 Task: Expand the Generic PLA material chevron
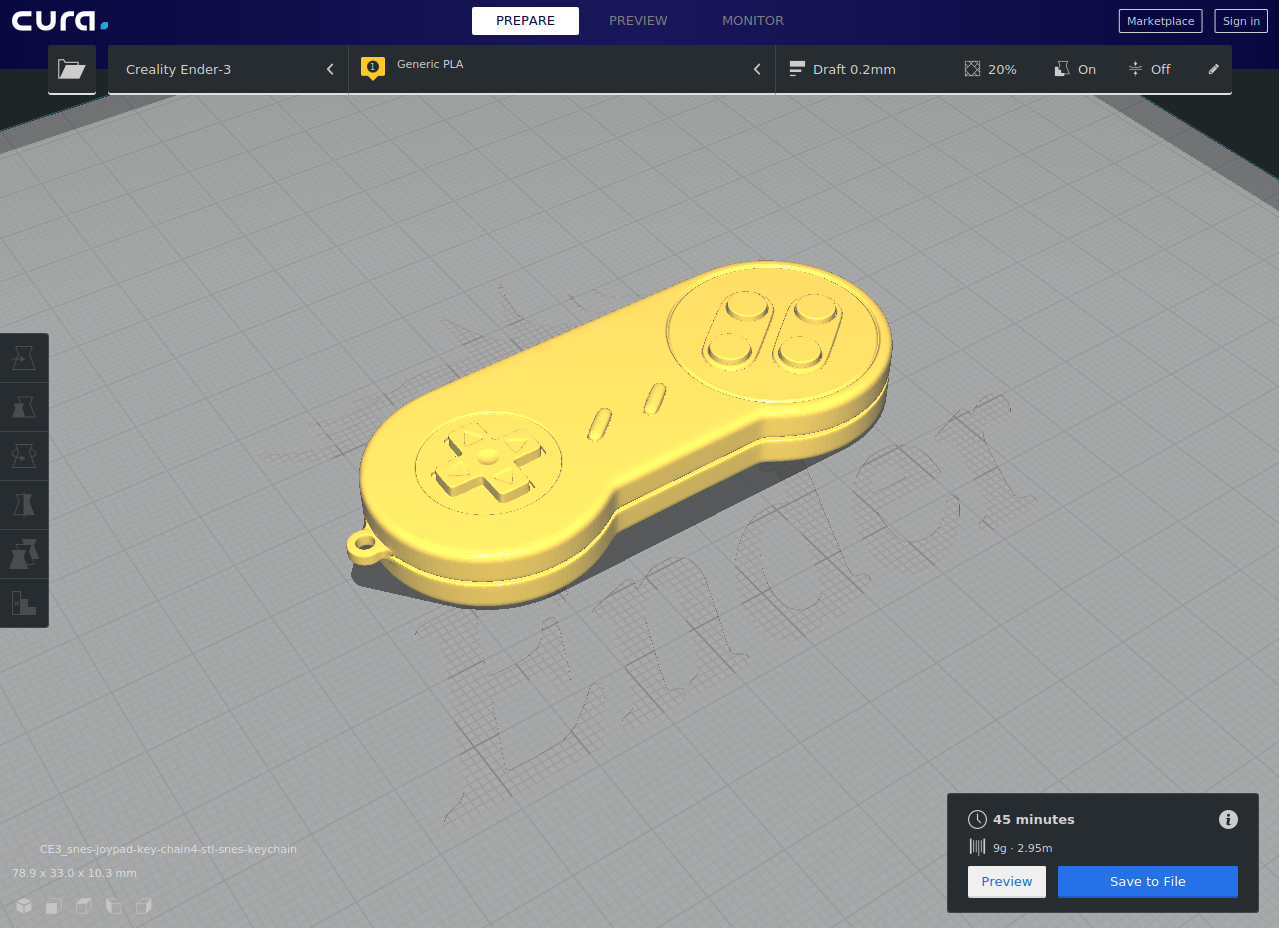coord(757,69)
